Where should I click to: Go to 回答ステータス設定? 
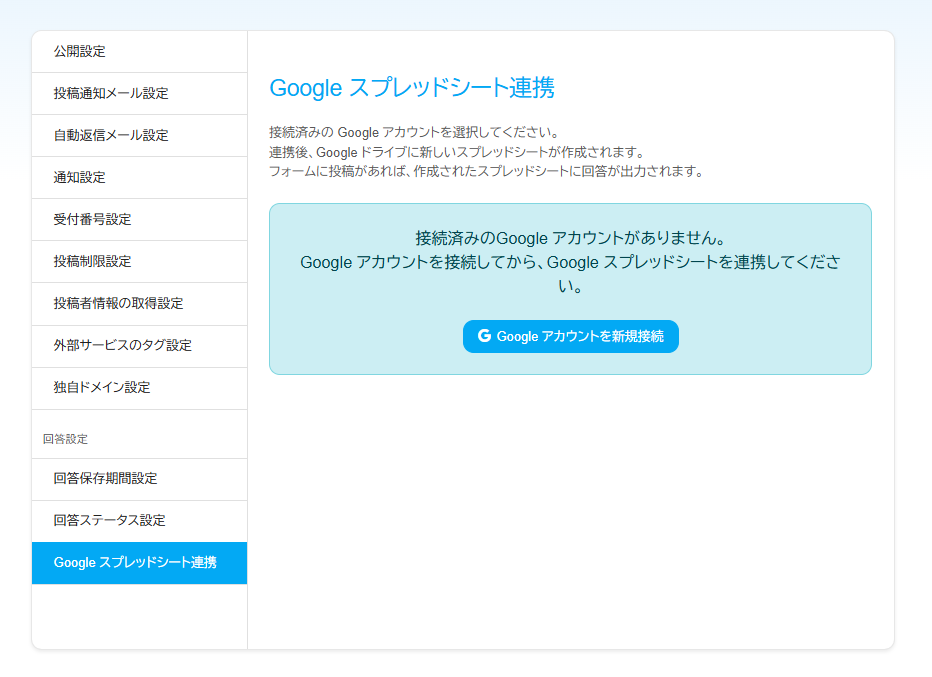coord(139,521)
